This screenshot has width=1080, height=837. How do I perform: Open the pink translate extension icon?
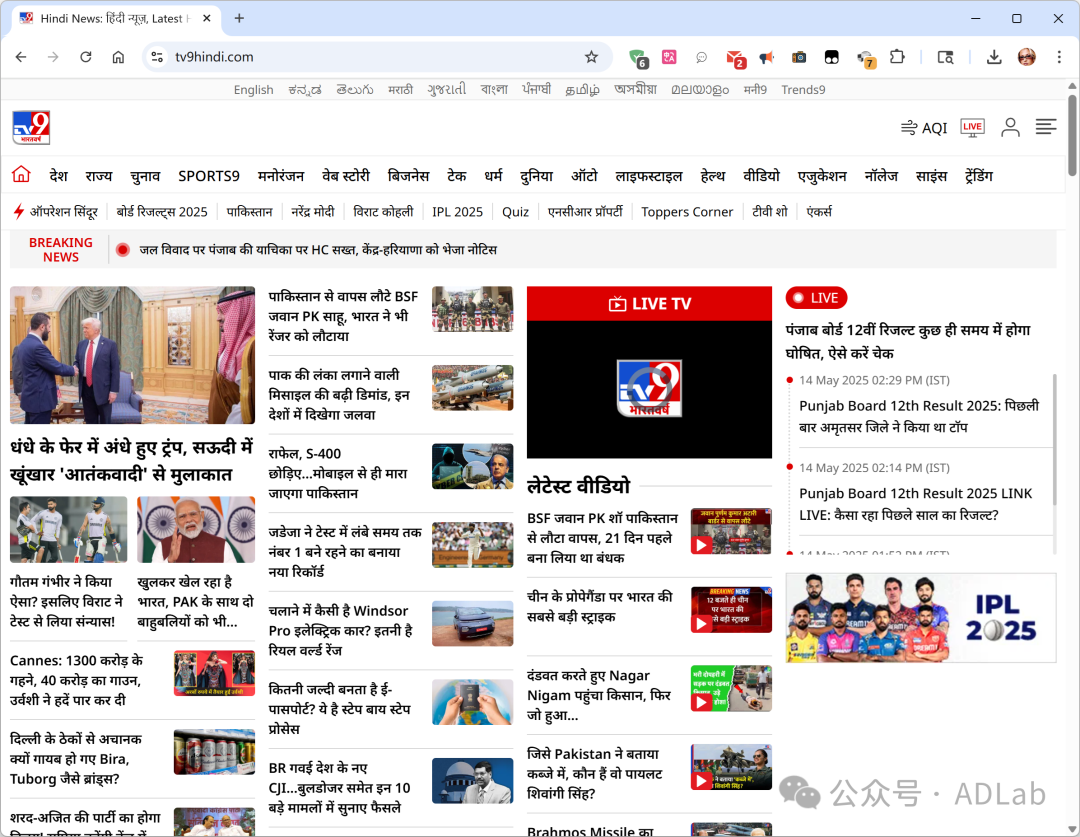[669, 57]
